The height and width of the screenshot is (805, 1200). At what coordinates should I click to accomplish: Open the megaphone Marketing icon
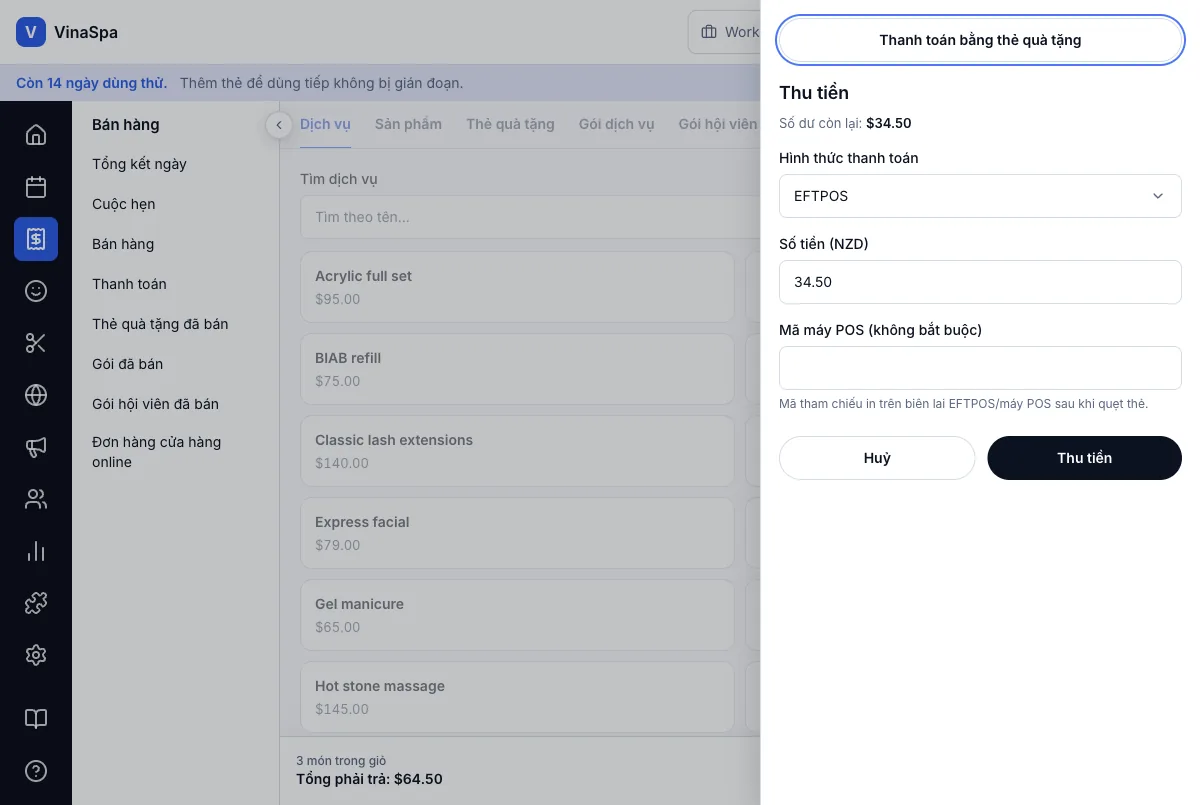point(36,447)
